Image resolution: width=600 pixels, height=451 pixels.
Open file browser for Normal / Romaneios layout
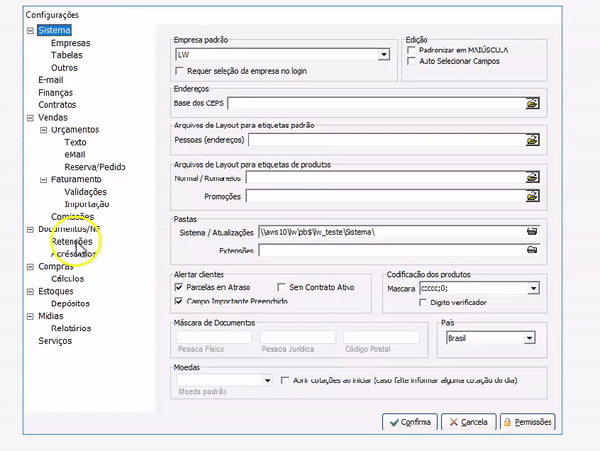point(532,178)
